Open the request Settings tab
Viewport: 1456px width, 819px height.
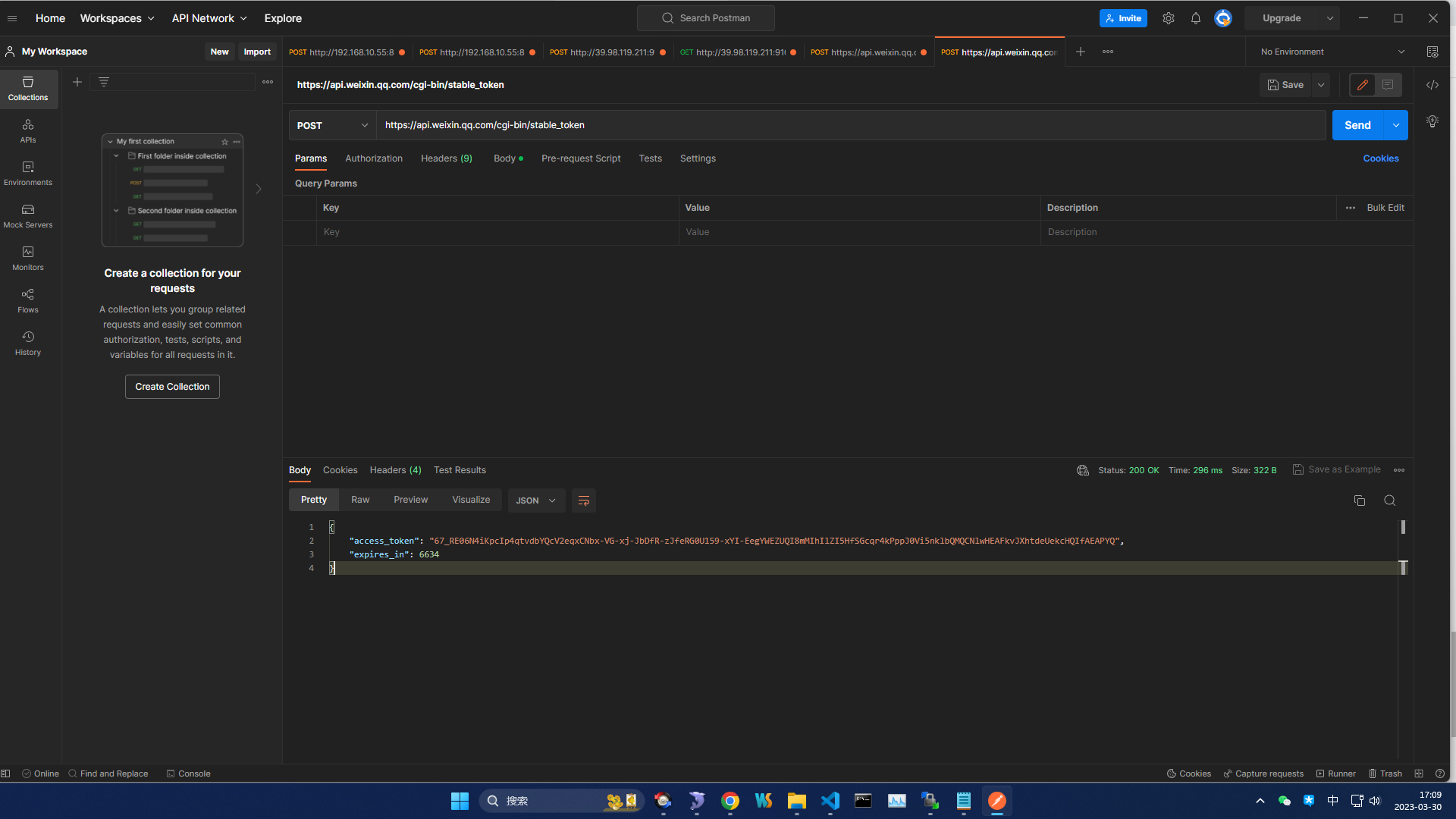pos(698,158)
